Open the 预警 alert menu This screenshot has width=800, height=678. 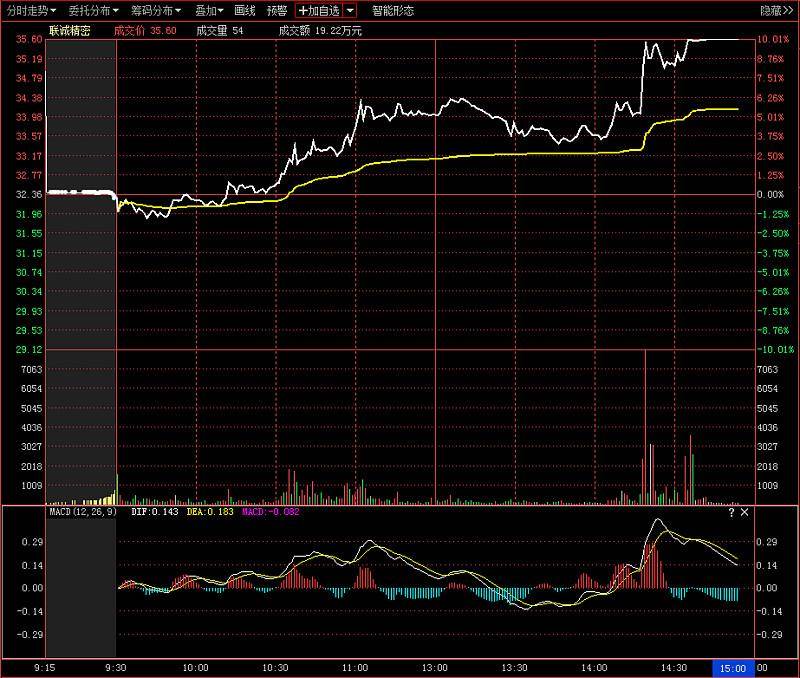(x=277, y=11)
